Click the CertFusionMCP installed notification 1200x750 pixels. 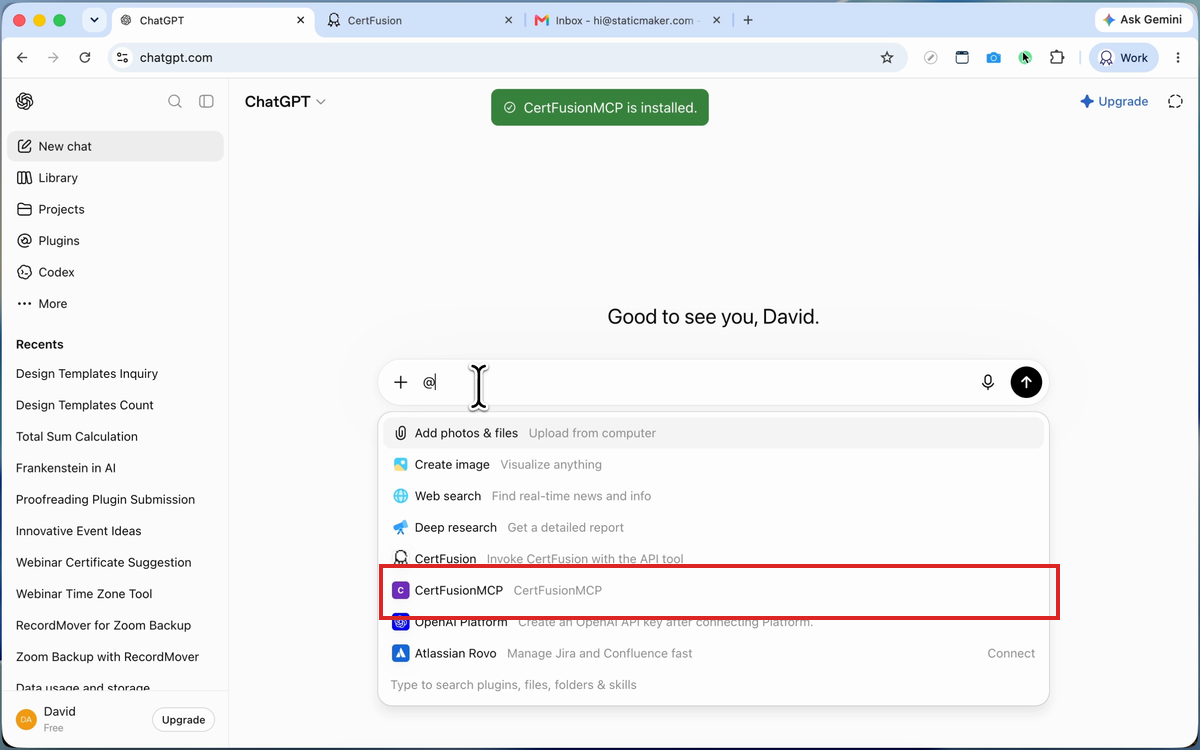point(600,107)
